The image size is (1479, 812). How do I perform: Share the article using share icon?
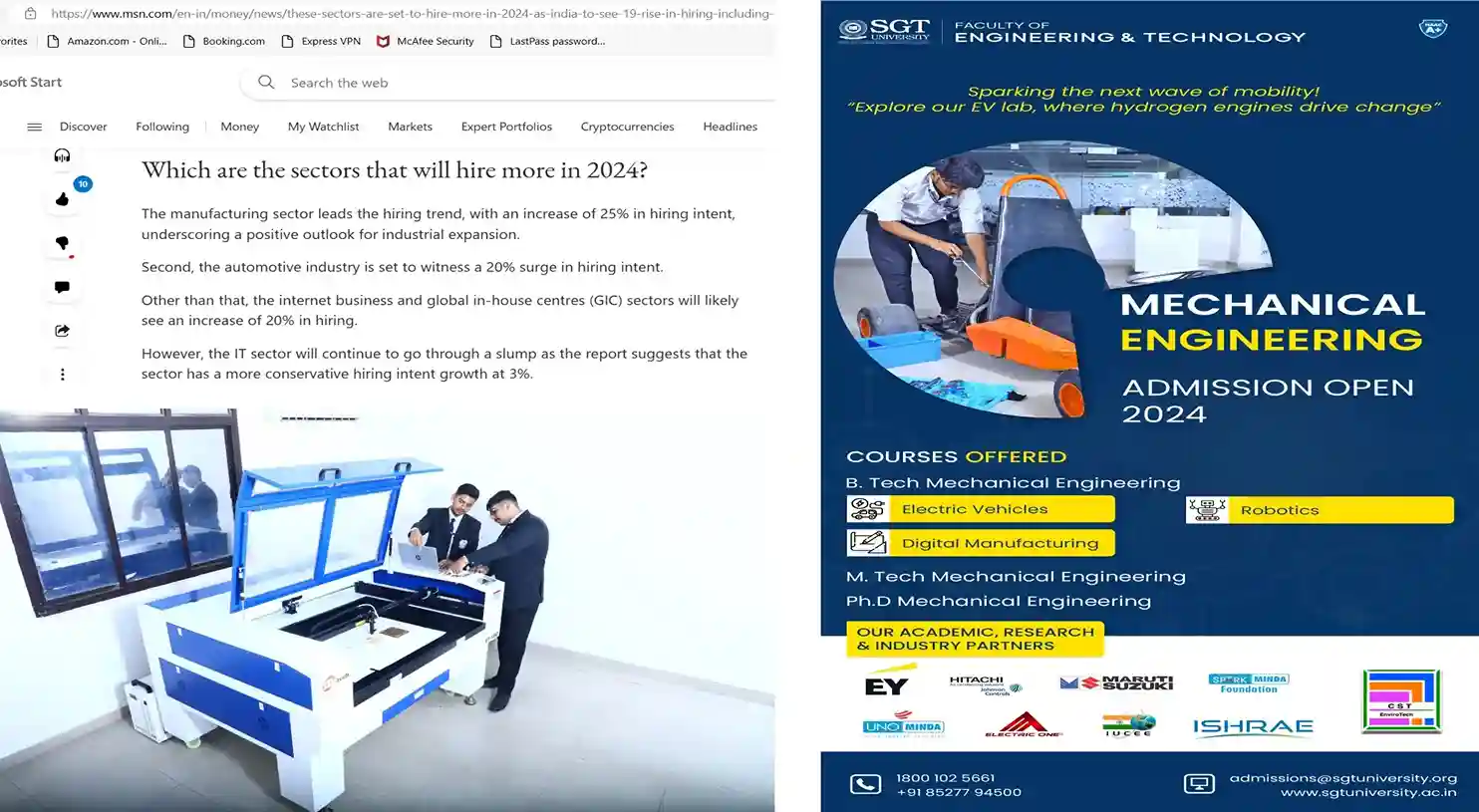point(62,331)
